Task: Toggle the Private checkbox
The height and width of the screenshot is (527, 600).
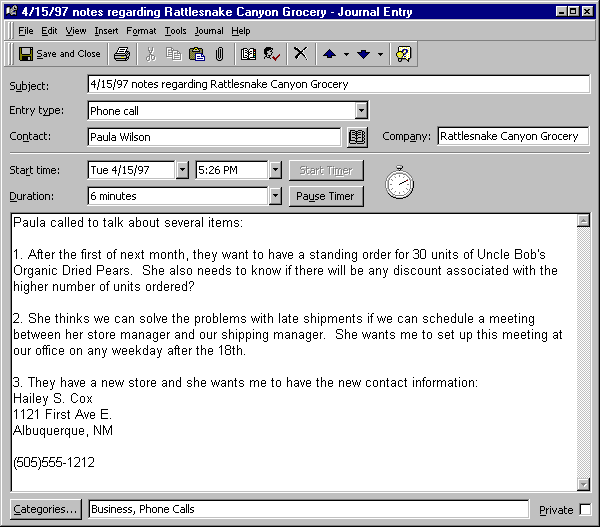Action: (x=585, y=509)
